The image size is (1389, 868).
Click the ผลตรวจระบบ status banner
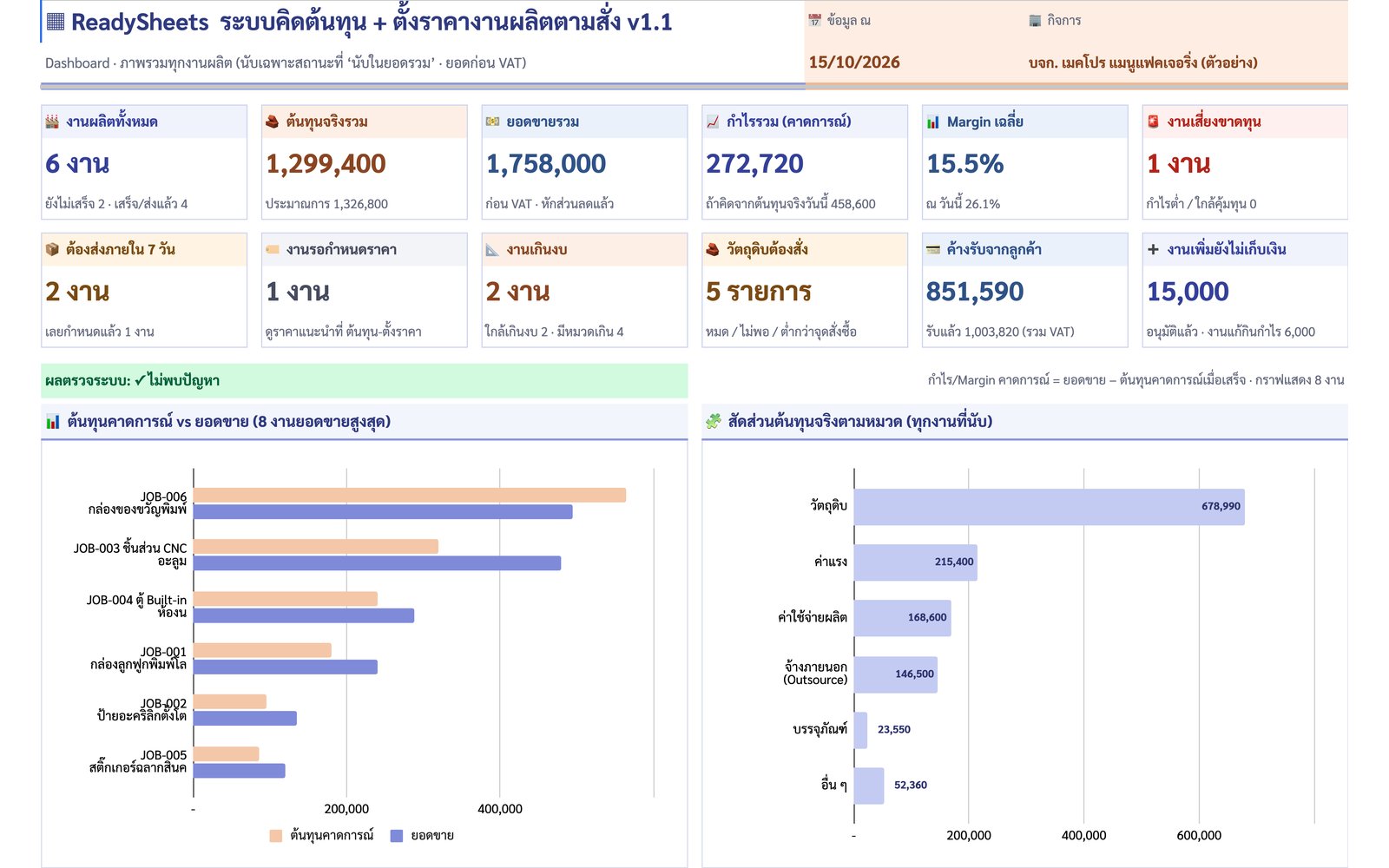(365, 380)
